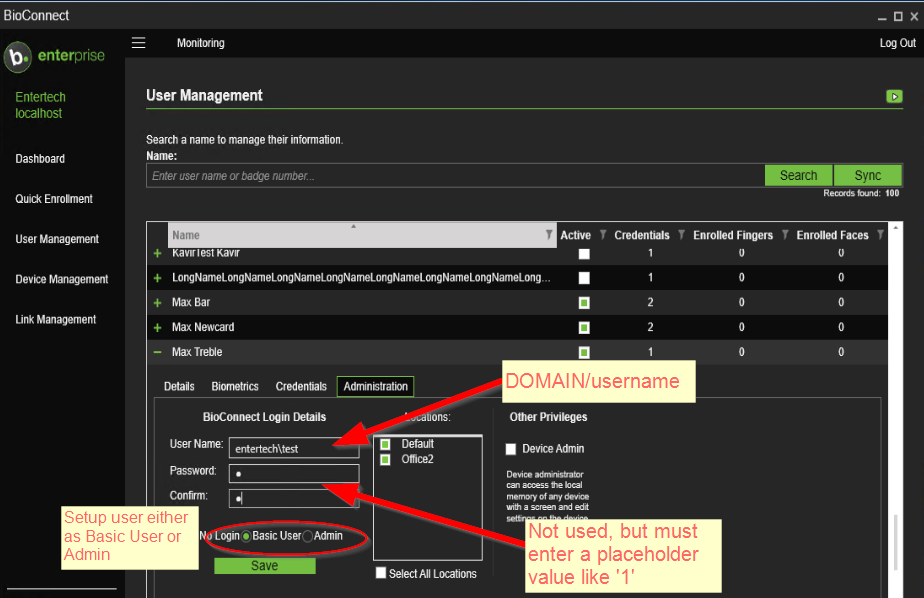
Task: Open the Monitoring menu item
Action: (200, 43)
